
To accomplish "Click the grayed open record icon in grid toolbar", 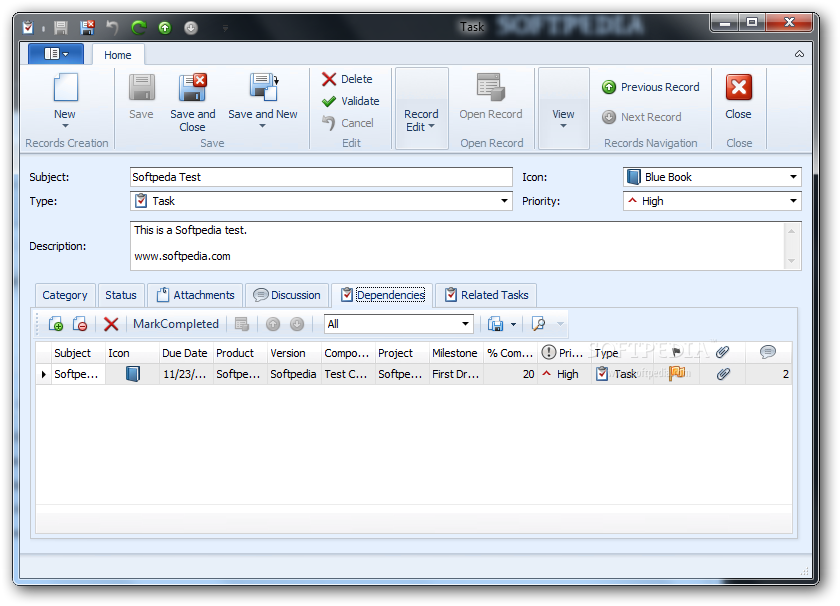I will tap(242, 324).
